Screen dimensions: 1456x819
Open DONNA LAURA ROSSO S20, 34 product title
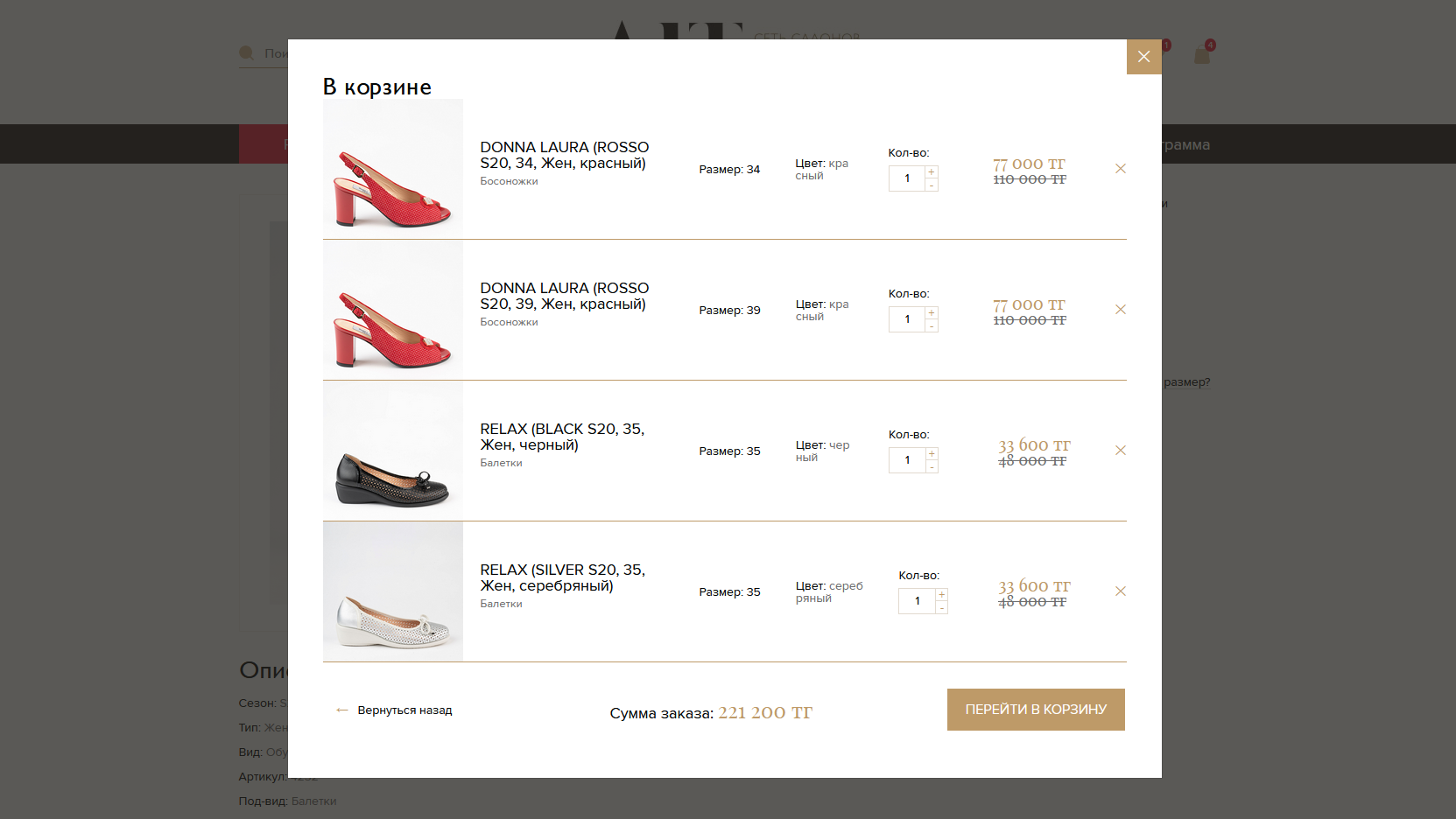pos(565,155)
